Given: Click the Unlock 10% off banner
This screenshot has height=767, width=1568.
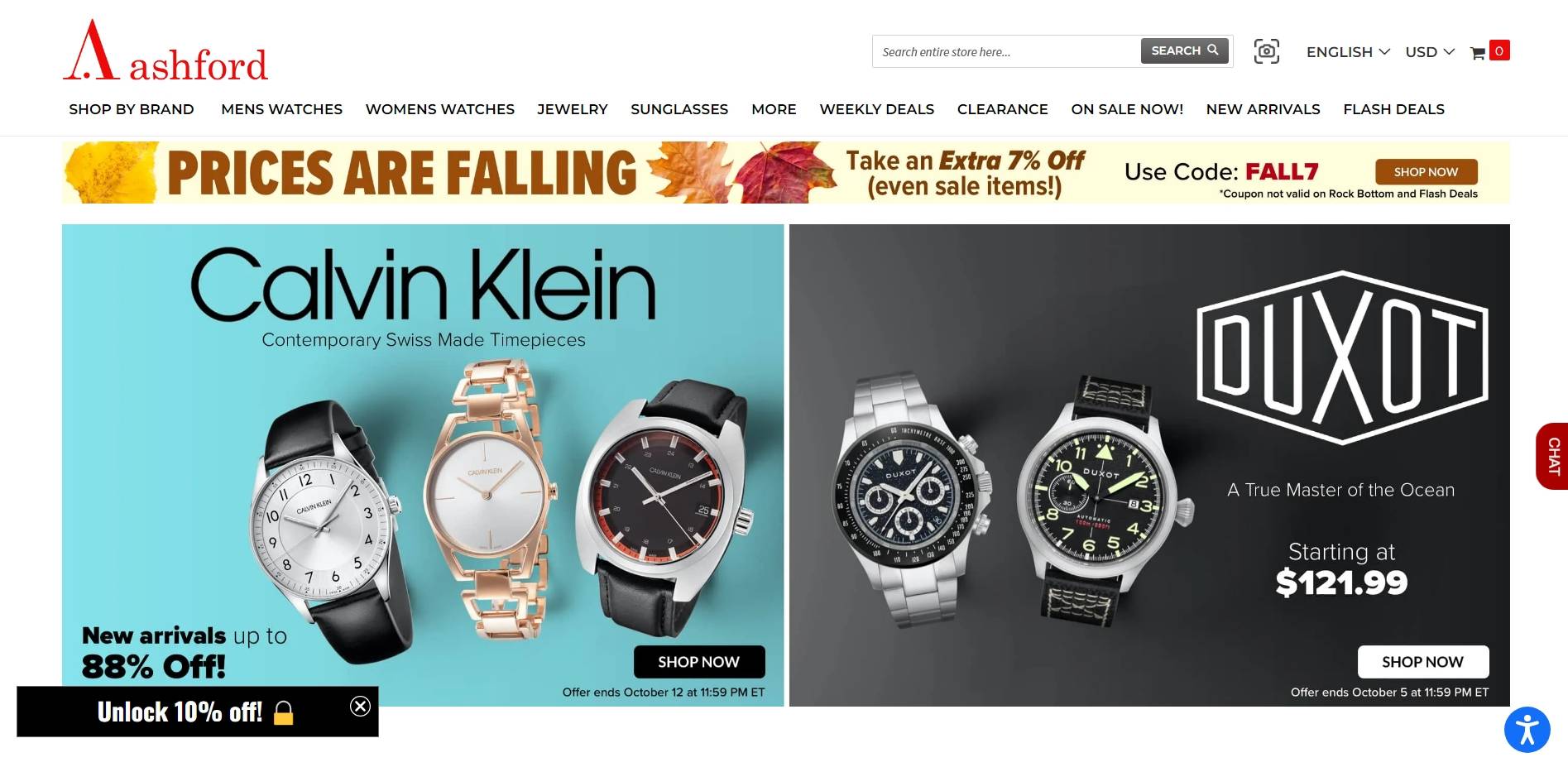Looking at the screenshot, I should tap(197, 712).
